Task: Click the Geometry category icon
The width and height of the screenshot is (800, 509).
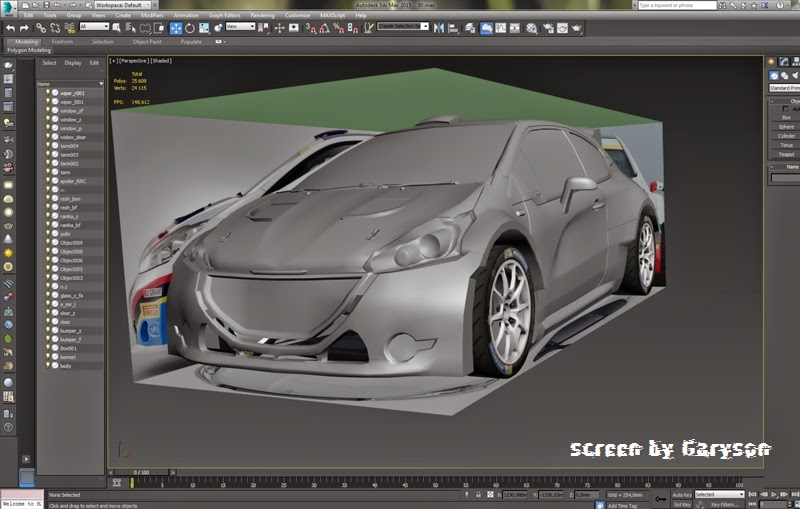Action: [772, 75]
